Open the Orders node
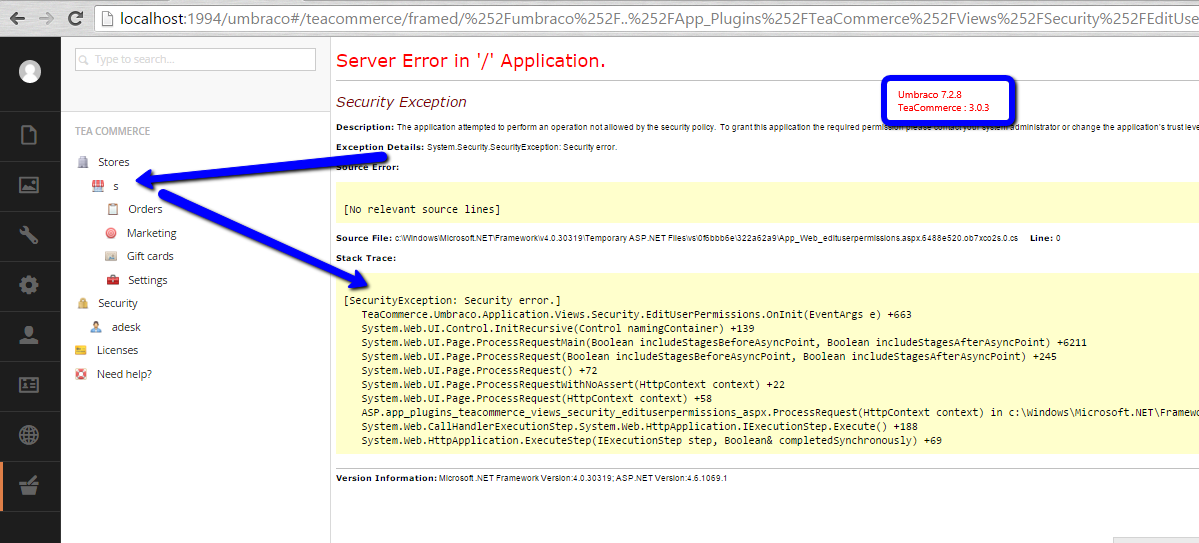 click(x=145, y=209)
